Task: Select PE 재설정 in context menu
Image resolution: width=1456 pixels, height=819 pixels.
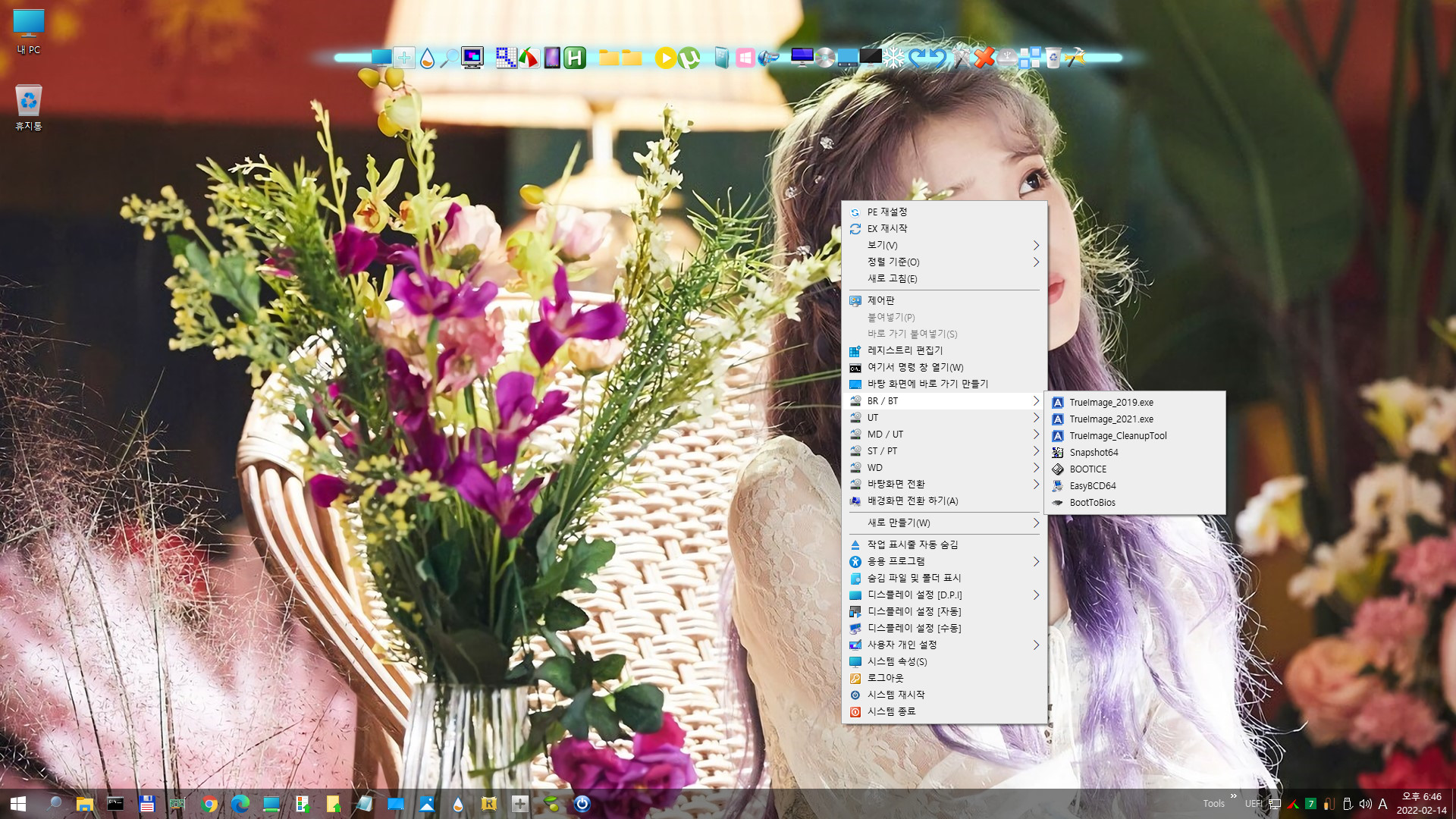Action: click(x=944, y=212)
